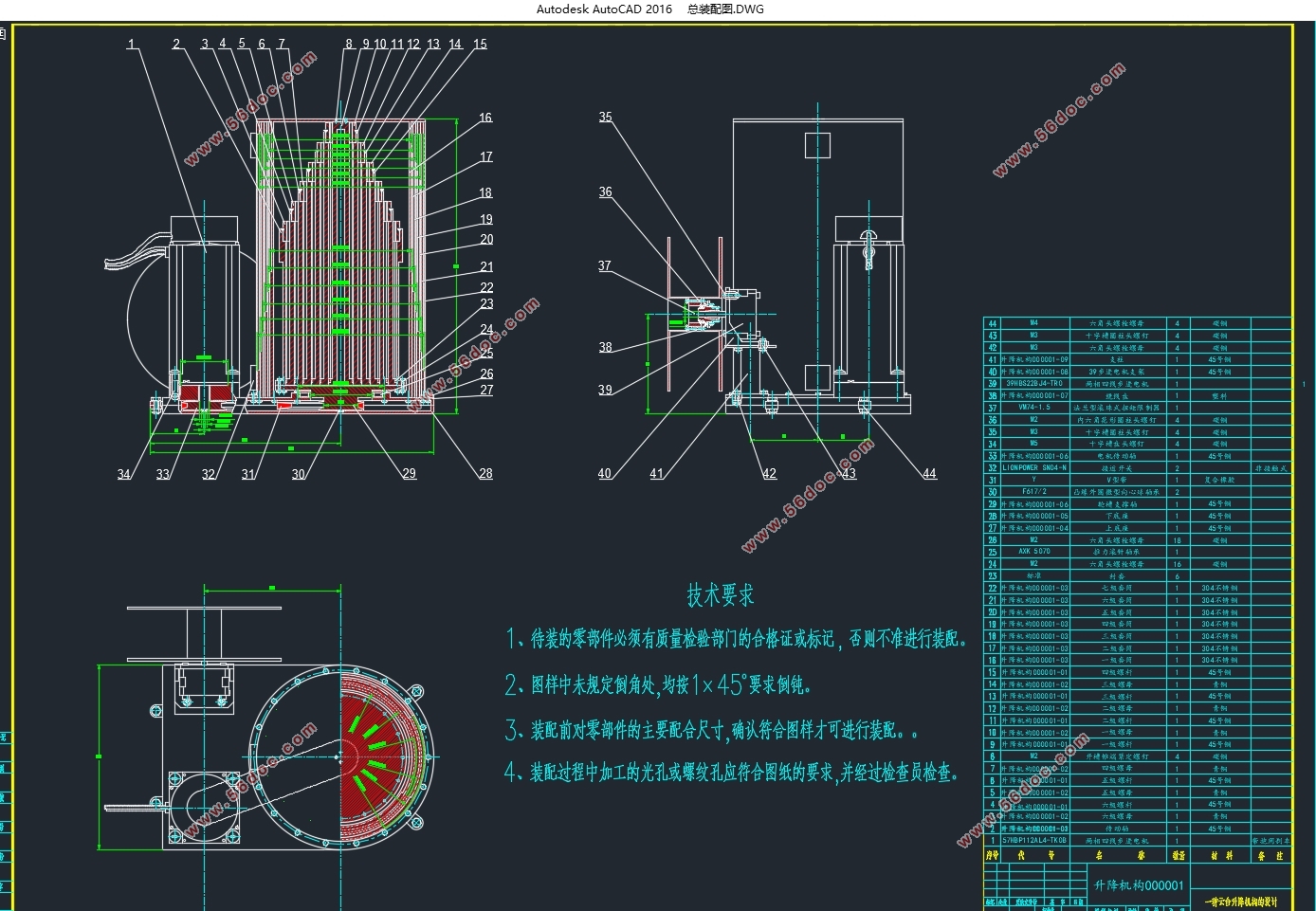The width and height of the screenshot is (1316, 911).
Task: Click part callout number 40
Action: coord(605,473)
